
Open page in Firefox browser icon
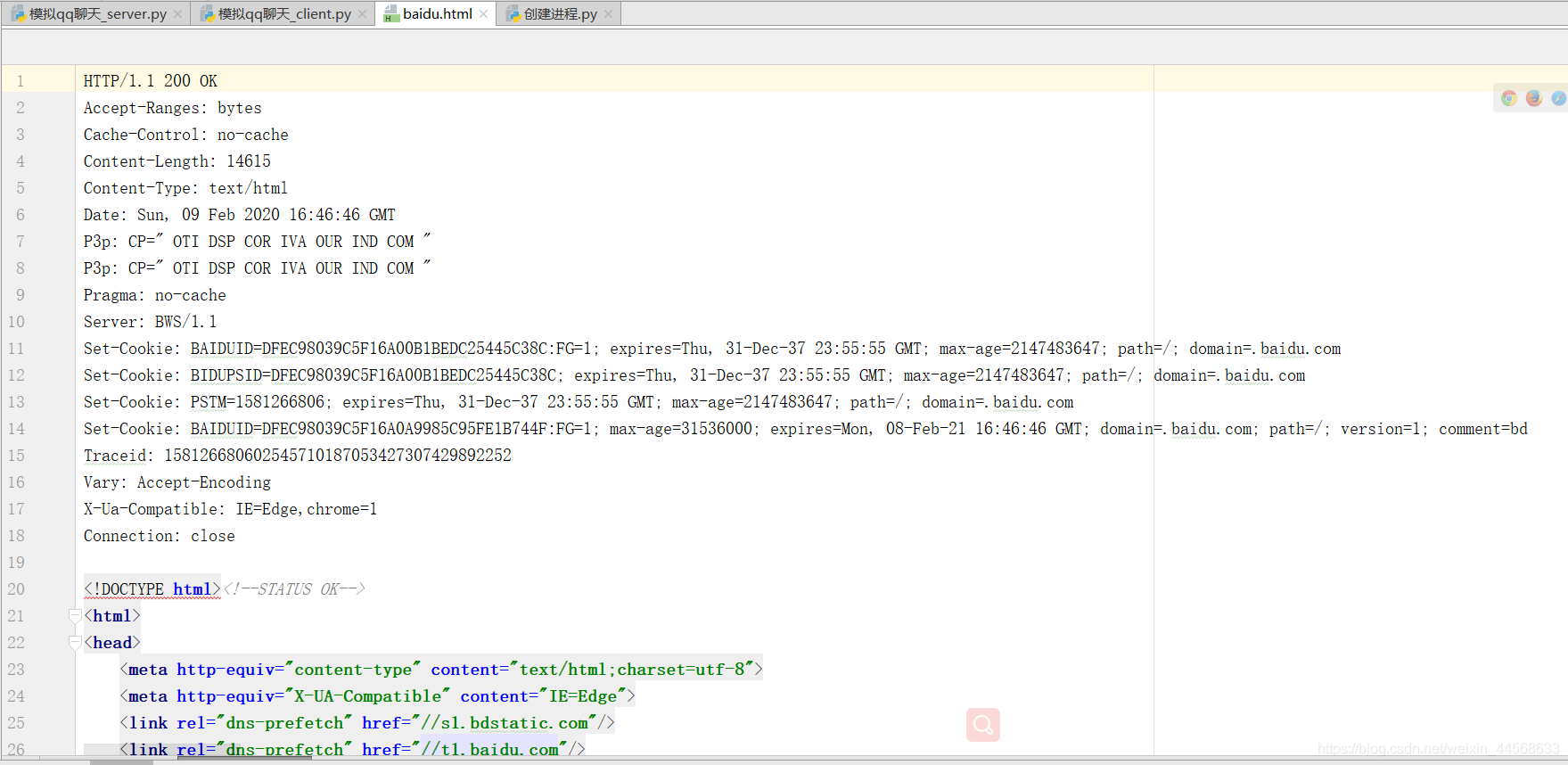point(1533,98)
